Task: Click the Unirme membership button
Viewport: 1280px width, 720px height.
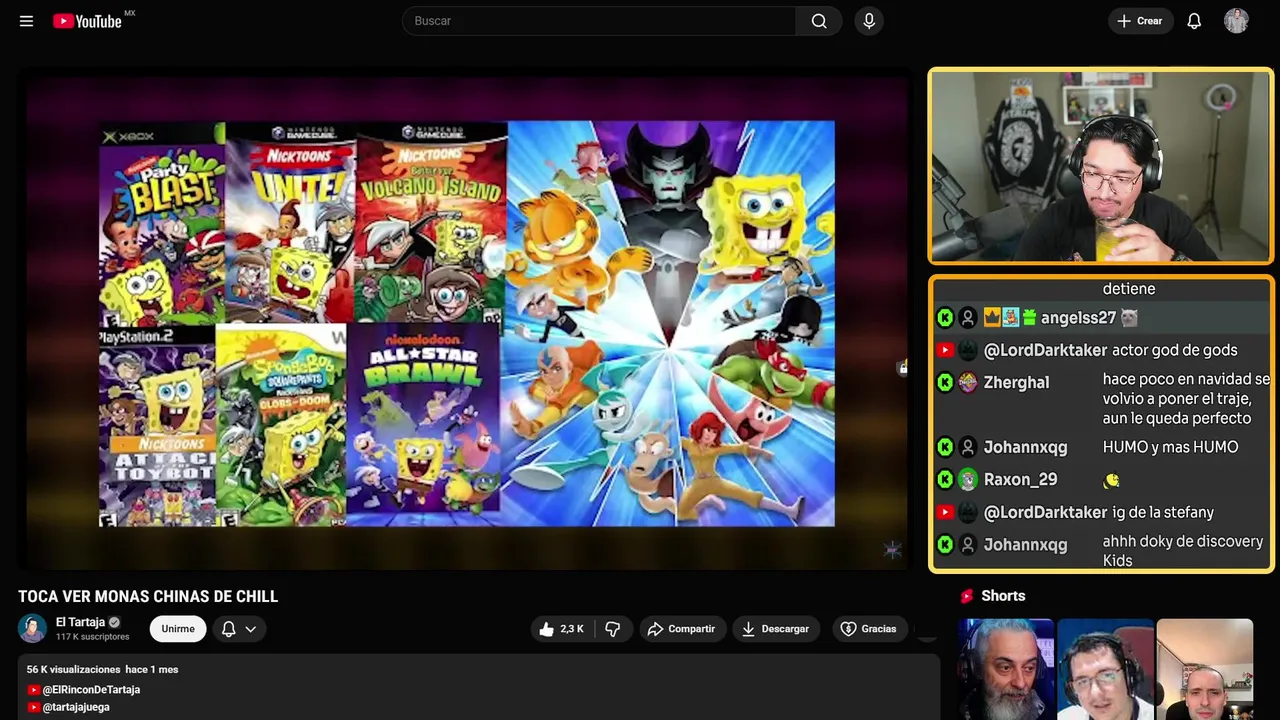Action: click(x=178, y=629)
